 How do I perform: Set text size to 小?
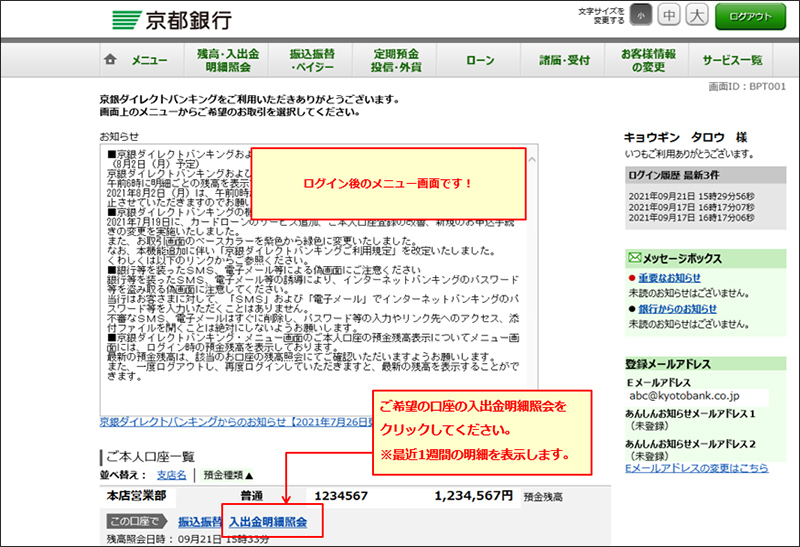coord(641,15)
